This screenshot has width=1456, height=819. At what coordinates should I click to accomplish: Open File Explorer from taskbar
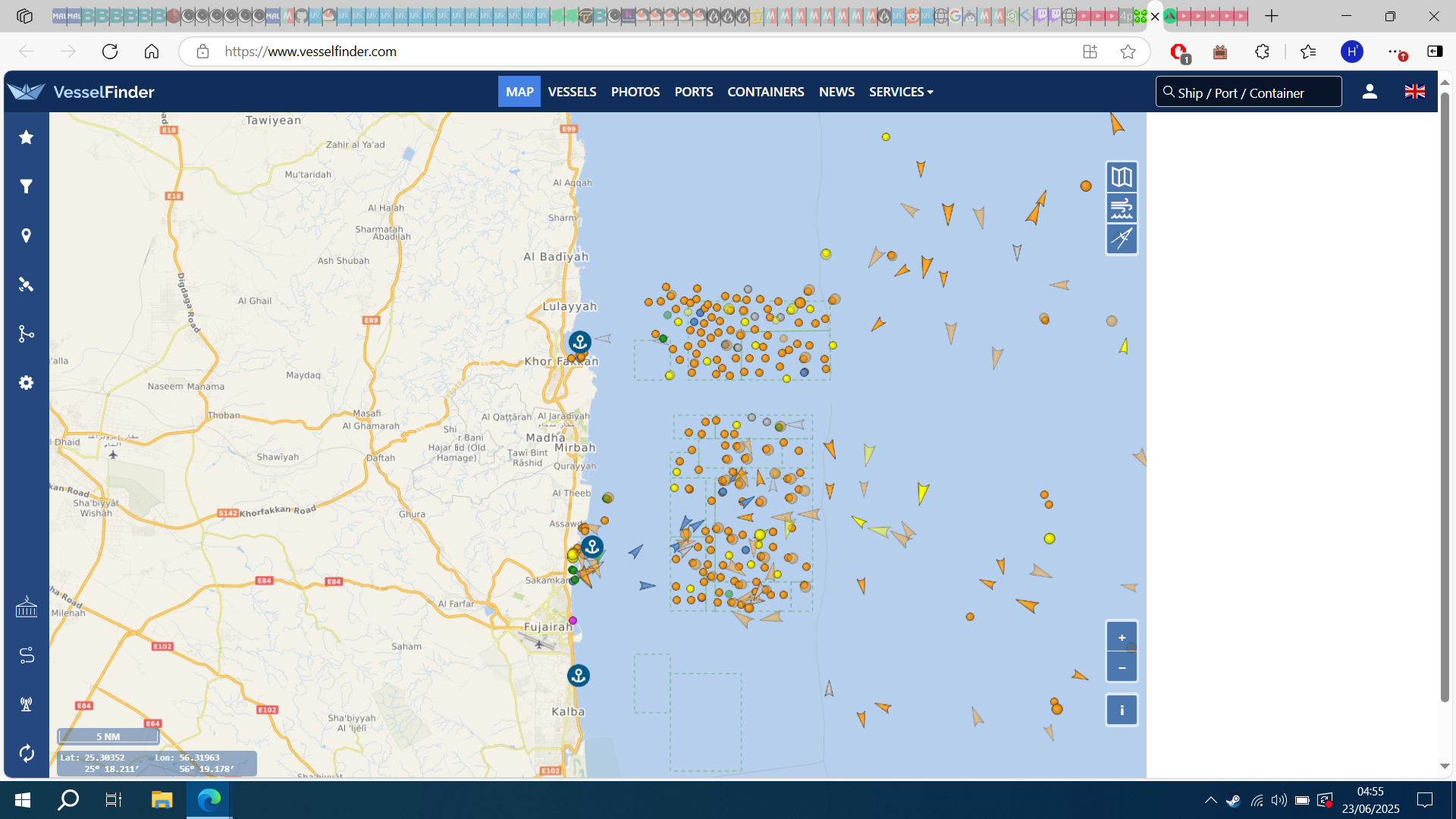[162, 800]
